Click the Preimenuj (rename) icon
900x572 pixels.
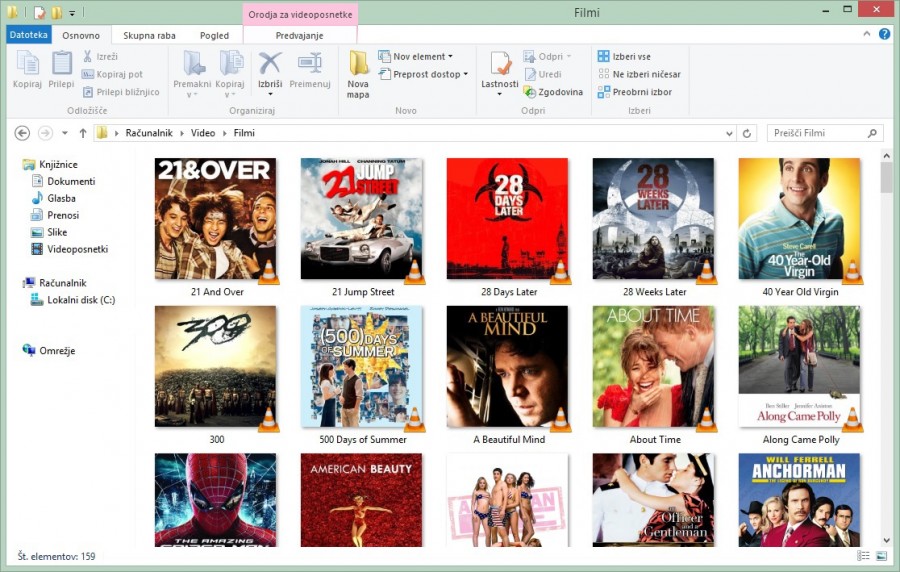pyautogui.click(x=310, y=65)
